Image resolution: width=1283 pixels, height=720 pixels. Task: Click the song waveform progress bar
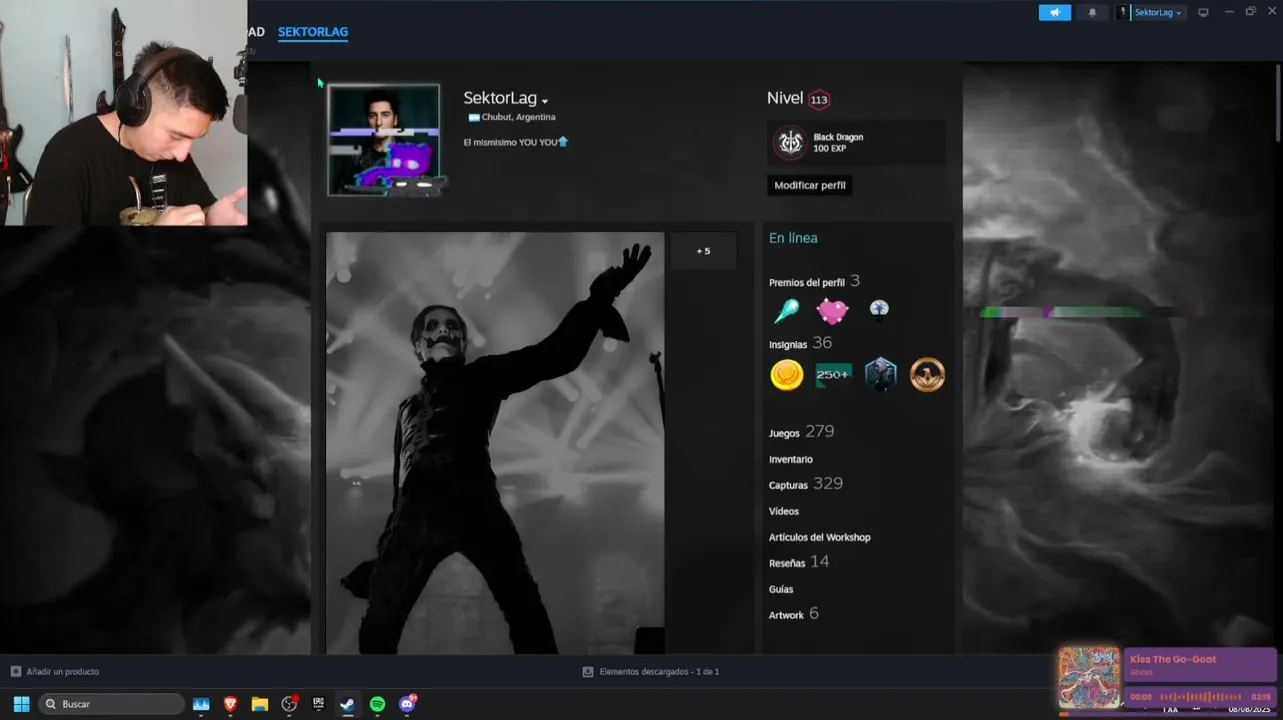(1200, 696)
